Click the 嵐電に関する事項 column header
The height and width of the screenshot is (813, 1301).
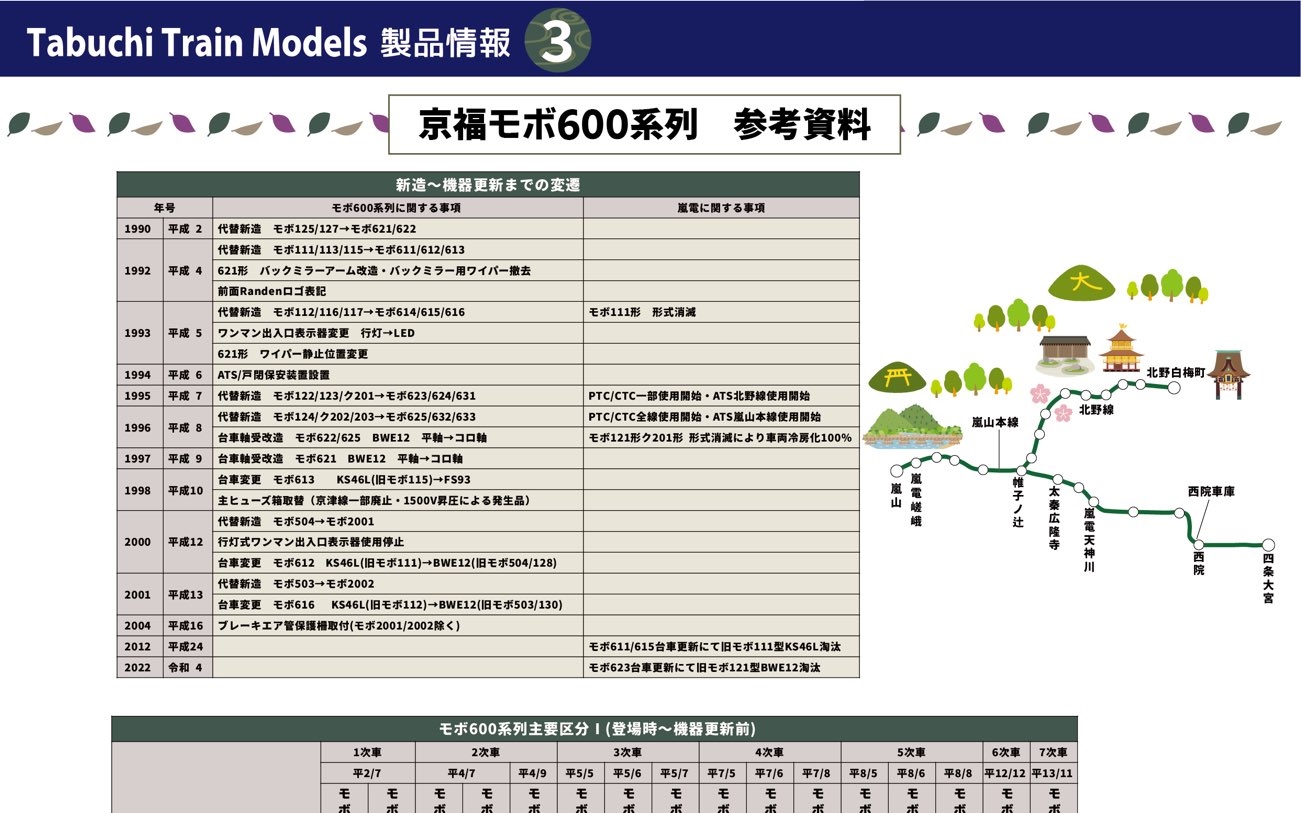[721, 208]
